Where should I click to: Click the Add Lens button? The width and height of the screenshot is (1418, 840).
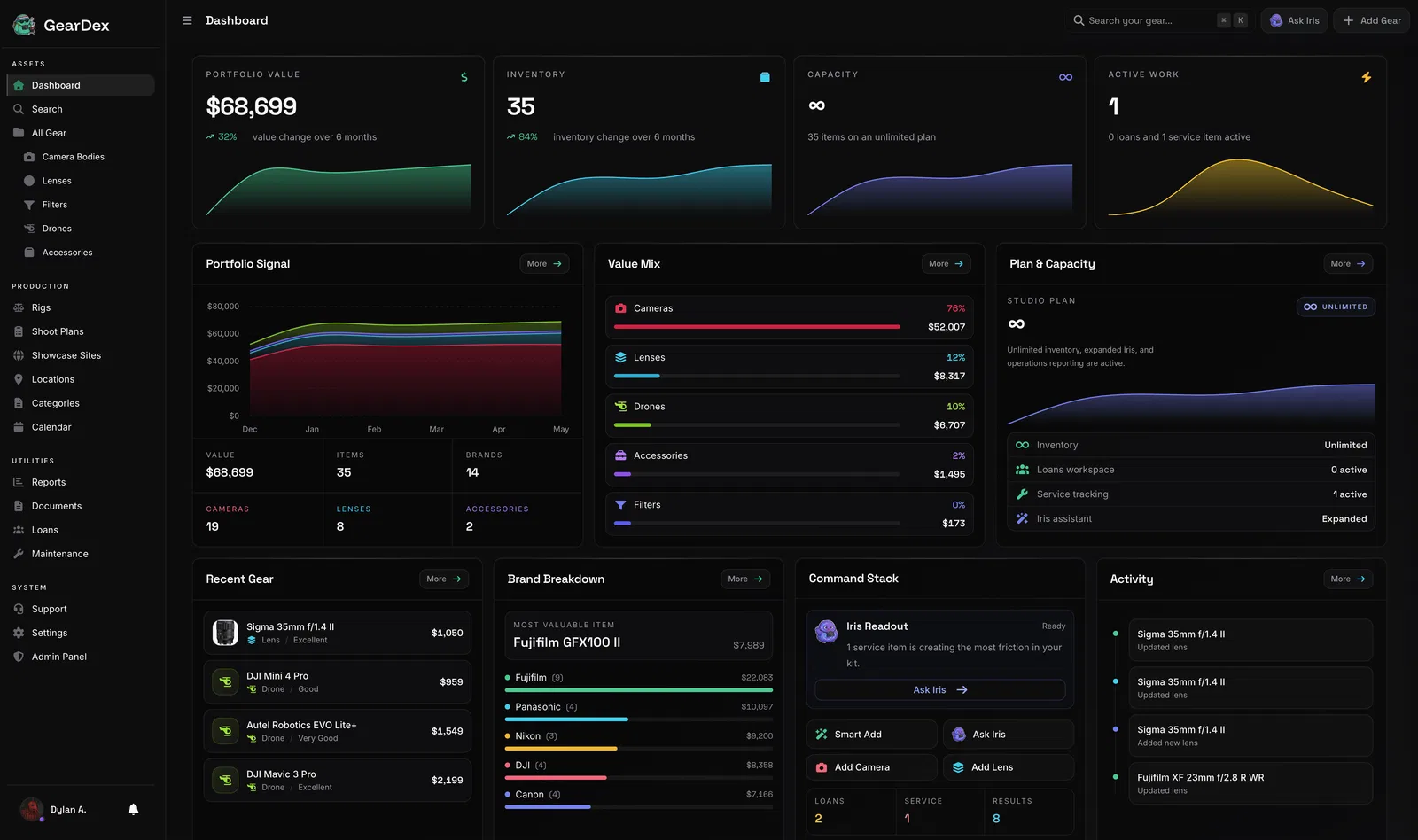click(x=1009, y=767)
